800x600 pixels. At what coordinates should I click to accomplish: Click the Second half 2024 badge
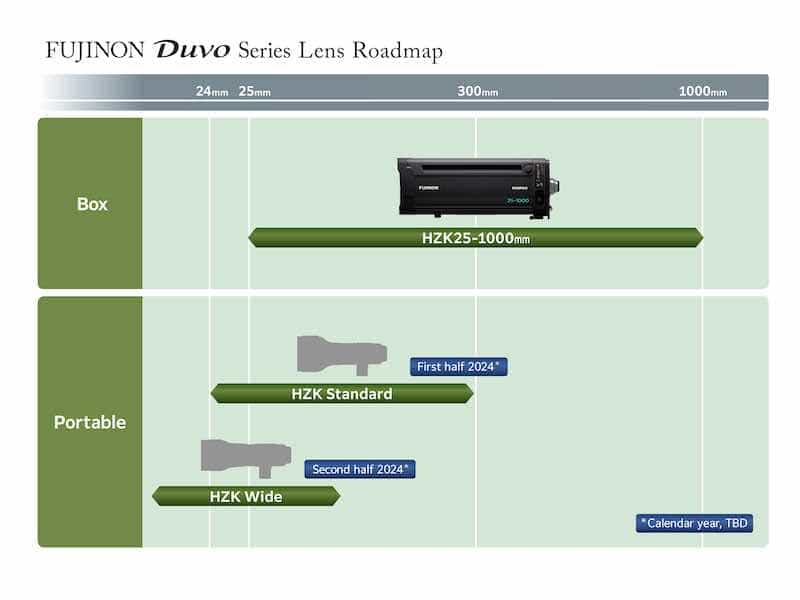[x=360, y=467]
